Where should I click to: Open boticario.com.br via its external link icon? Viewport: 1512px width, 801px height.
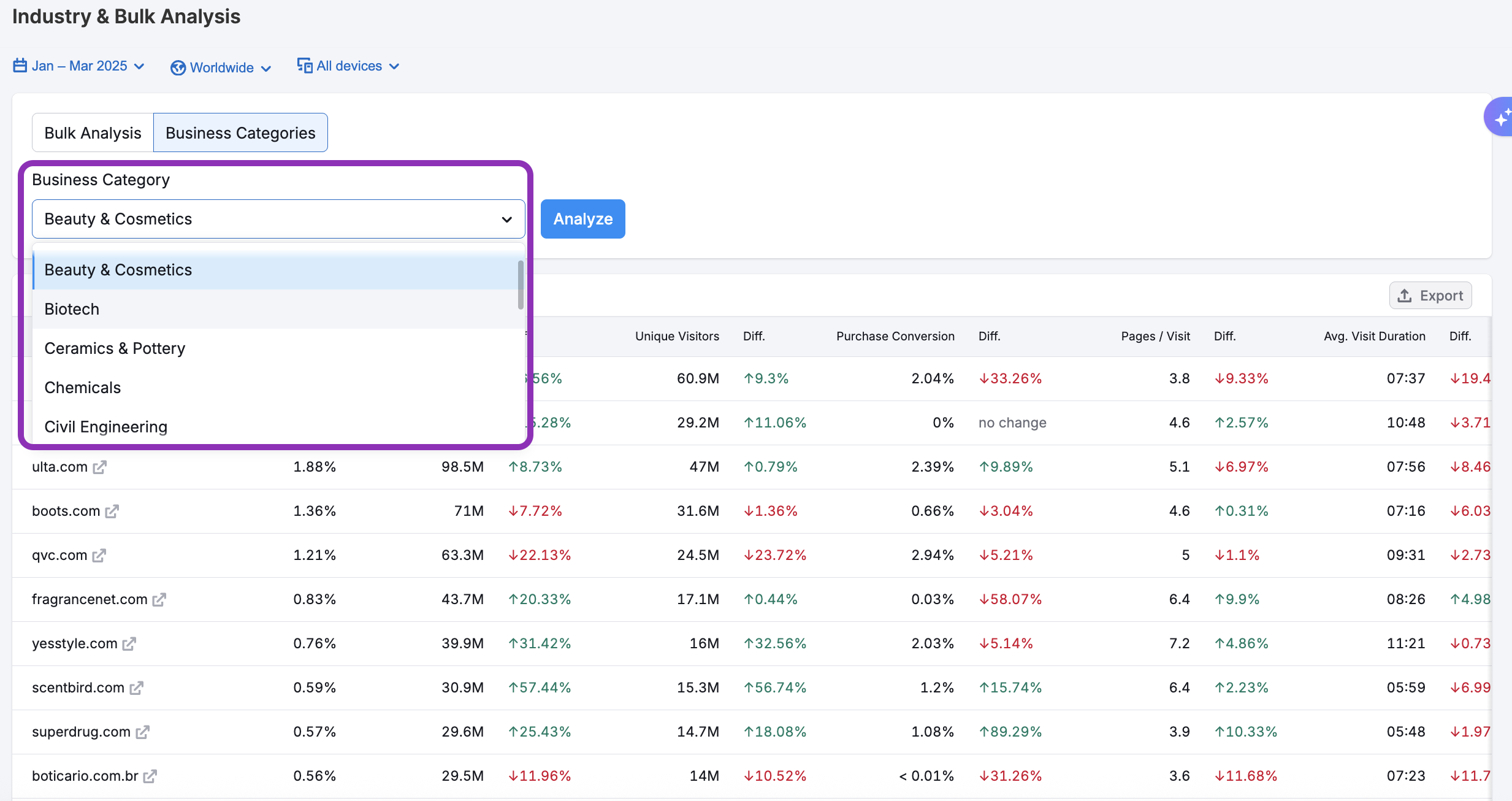(151, 776)
